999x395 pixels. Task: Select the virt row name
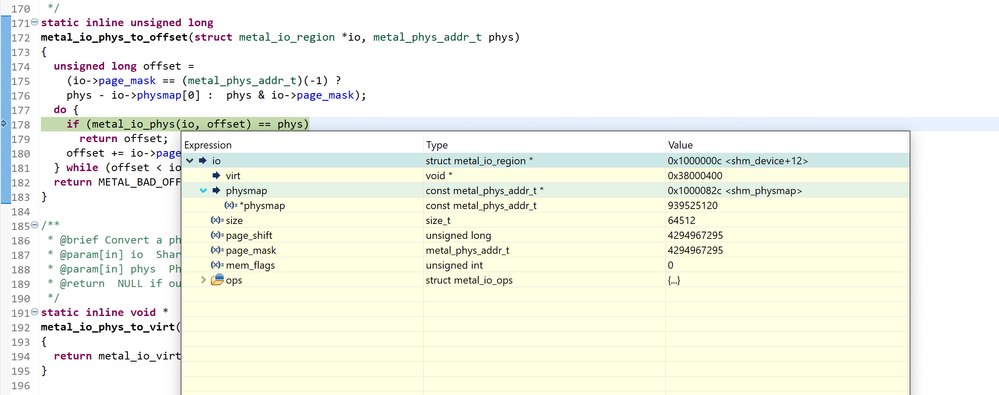pos(233,175)
